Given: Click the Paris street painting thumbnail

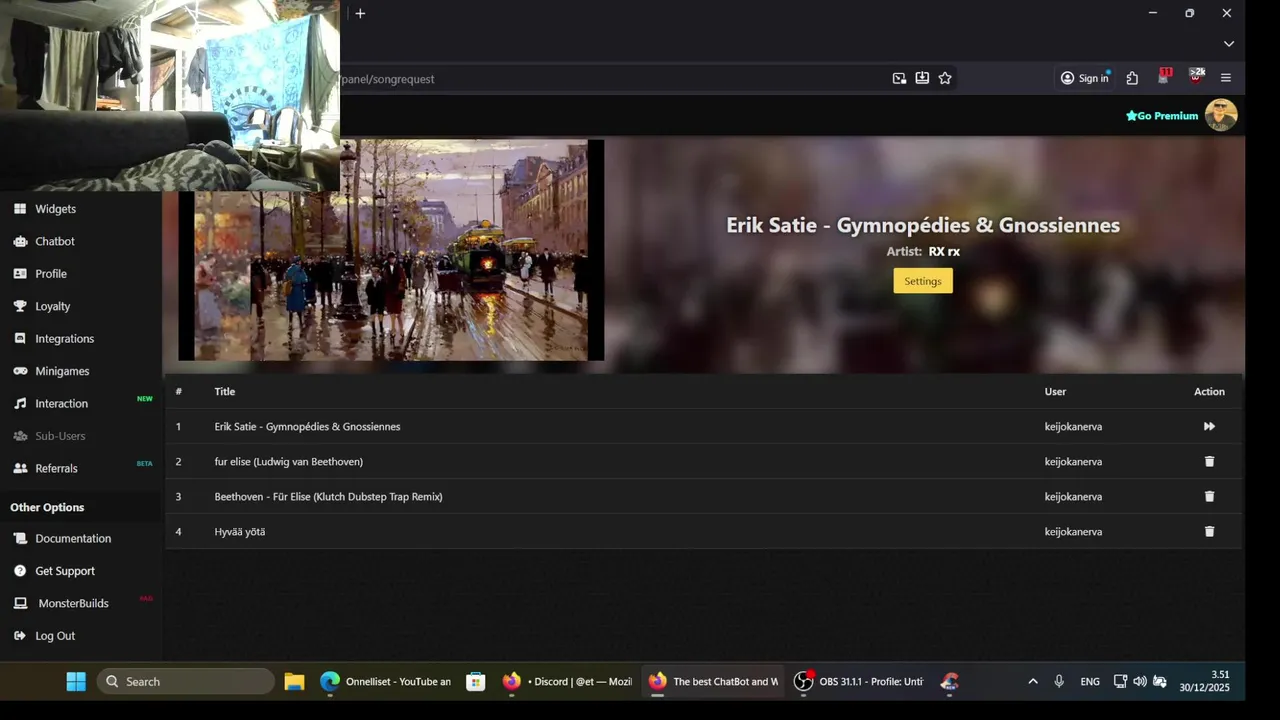Looking at the screenshot, I should coord(391,250).
